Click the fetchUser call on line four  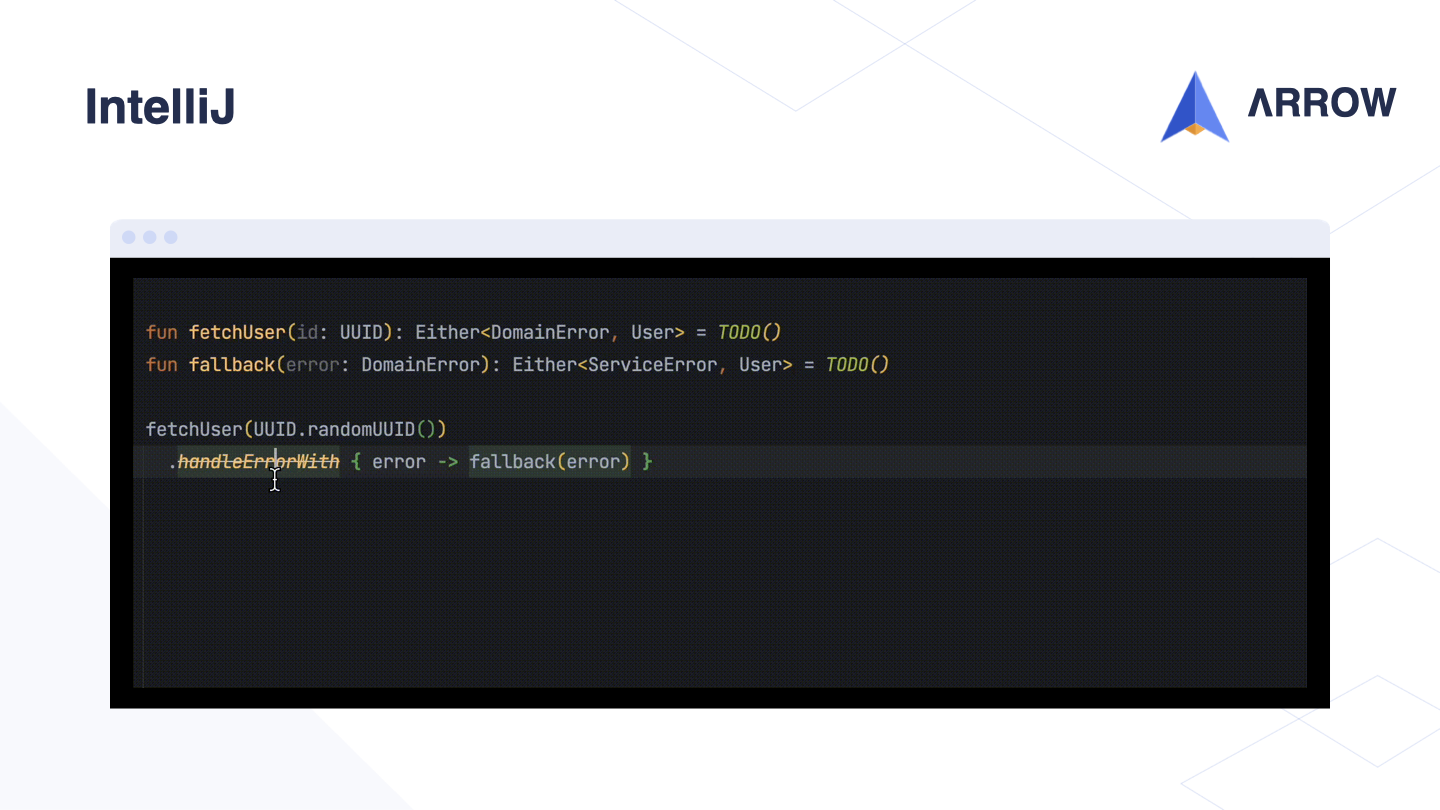click(x=194, y=430)
